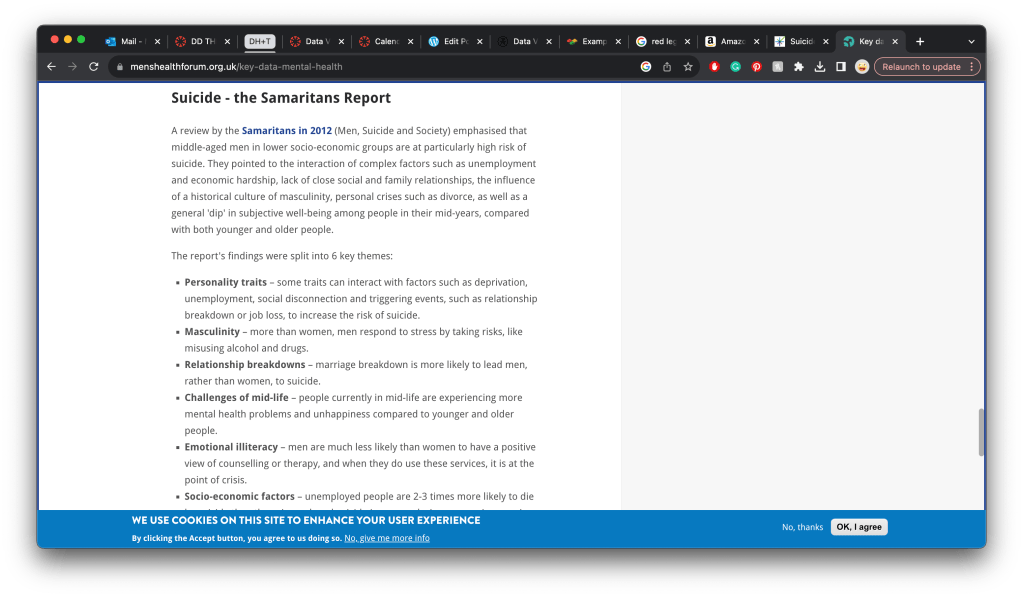Reload the current page
The image size is (1023, 597).
click(x=94, y=67)
